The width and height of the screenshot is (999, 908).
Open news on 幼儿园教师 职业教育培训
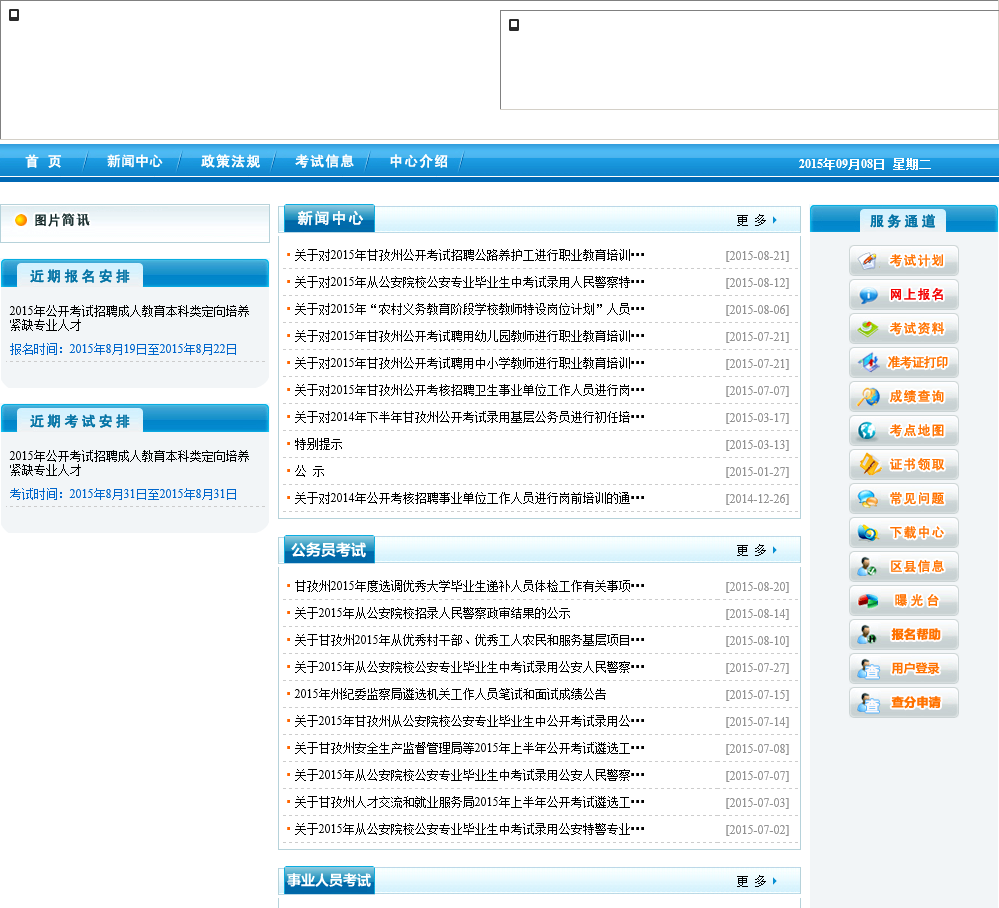469,336
